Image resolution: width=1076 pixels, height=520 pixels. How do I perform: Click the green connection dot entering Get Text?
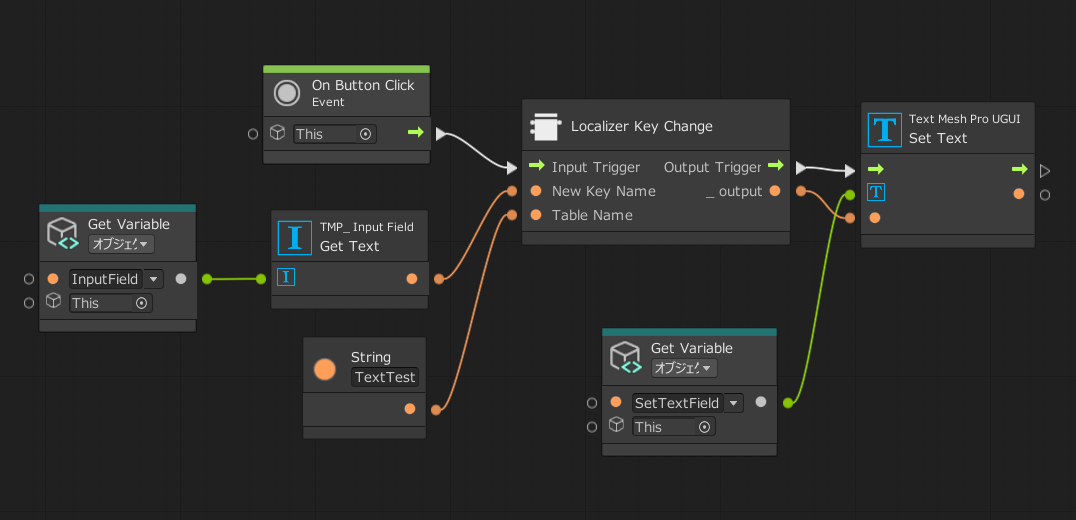pos(261,279)
